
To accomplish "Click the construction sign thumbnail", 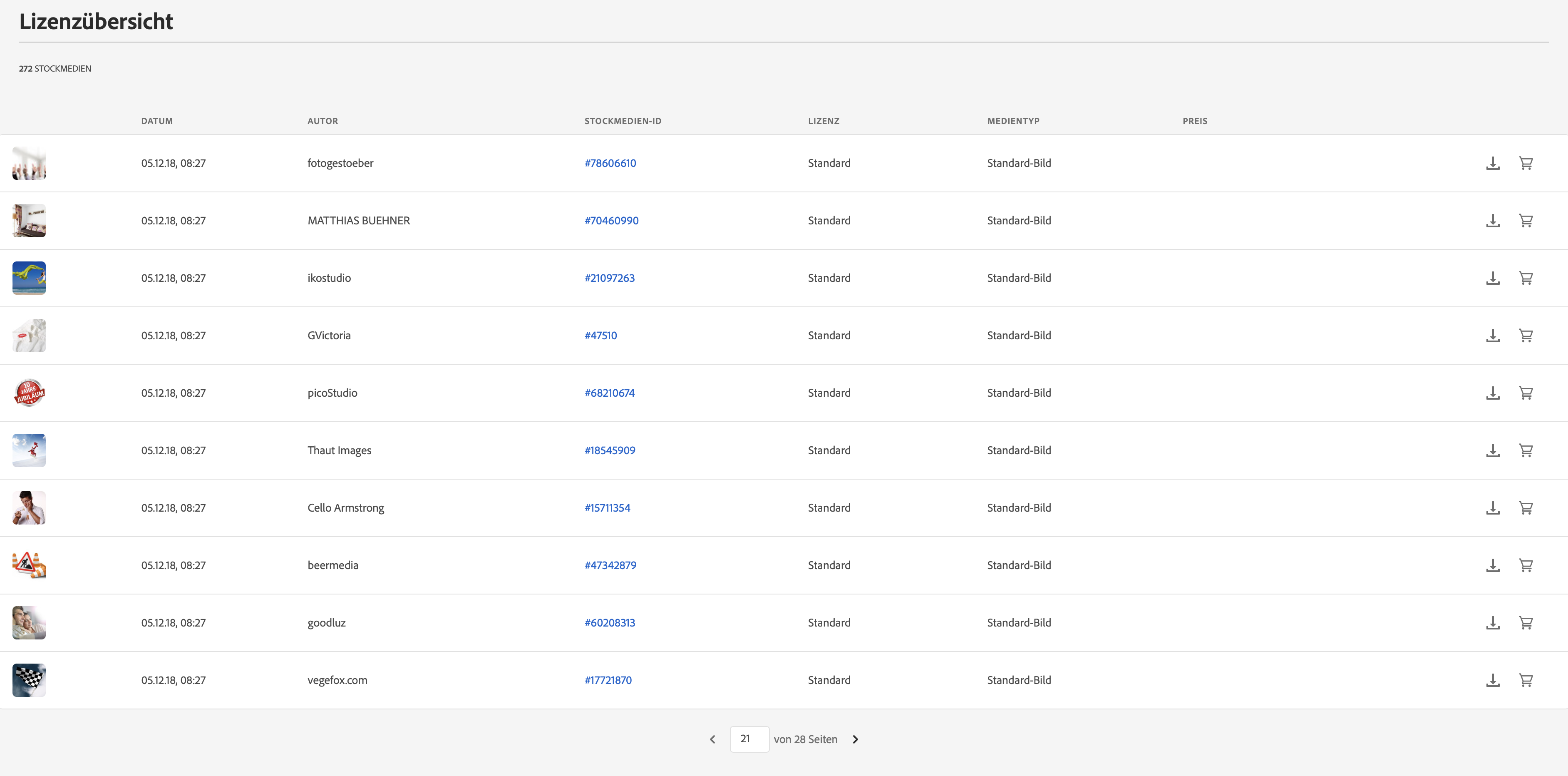I will (29, 565).
